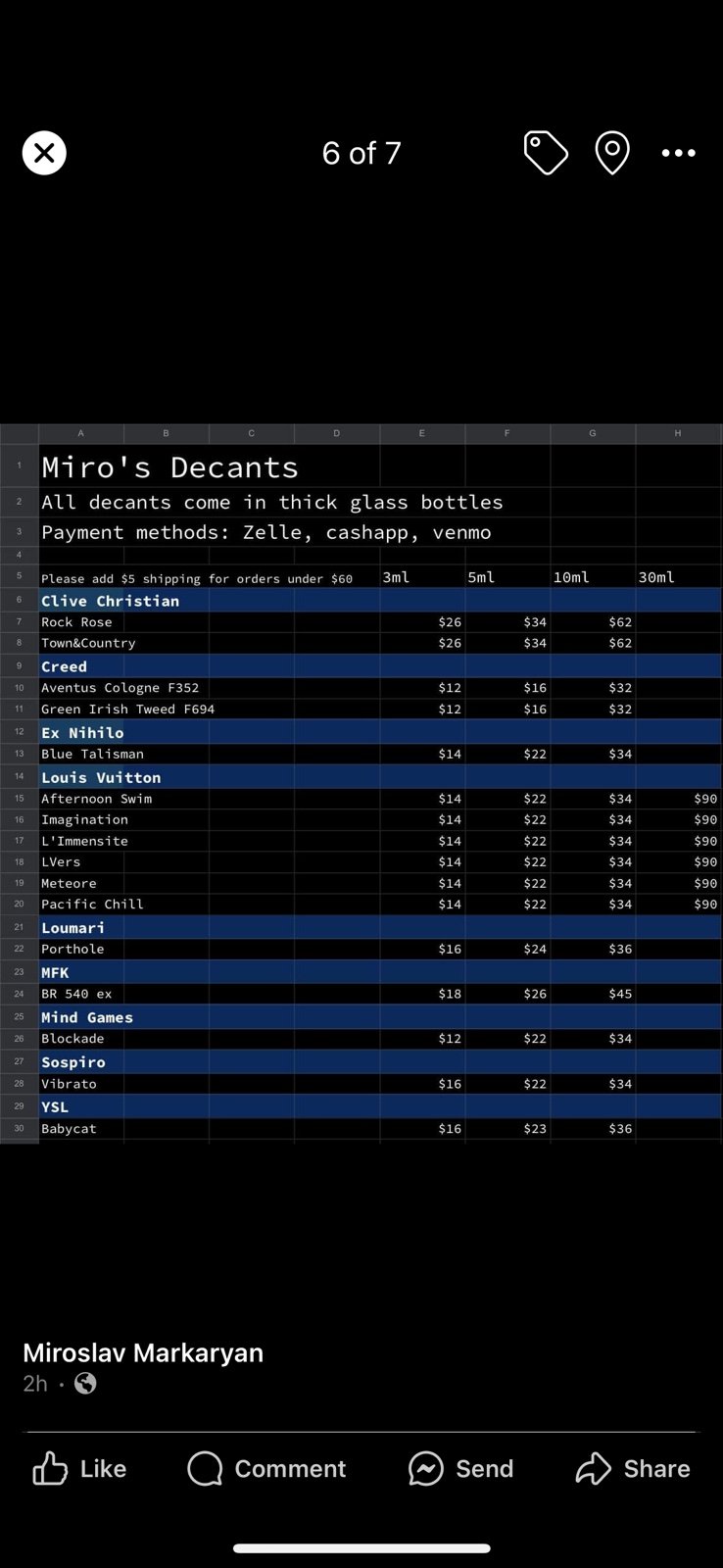Tap the 'Mind Games' brand header
Viewport: 723px width, 1568px height.
(87, 1017)
